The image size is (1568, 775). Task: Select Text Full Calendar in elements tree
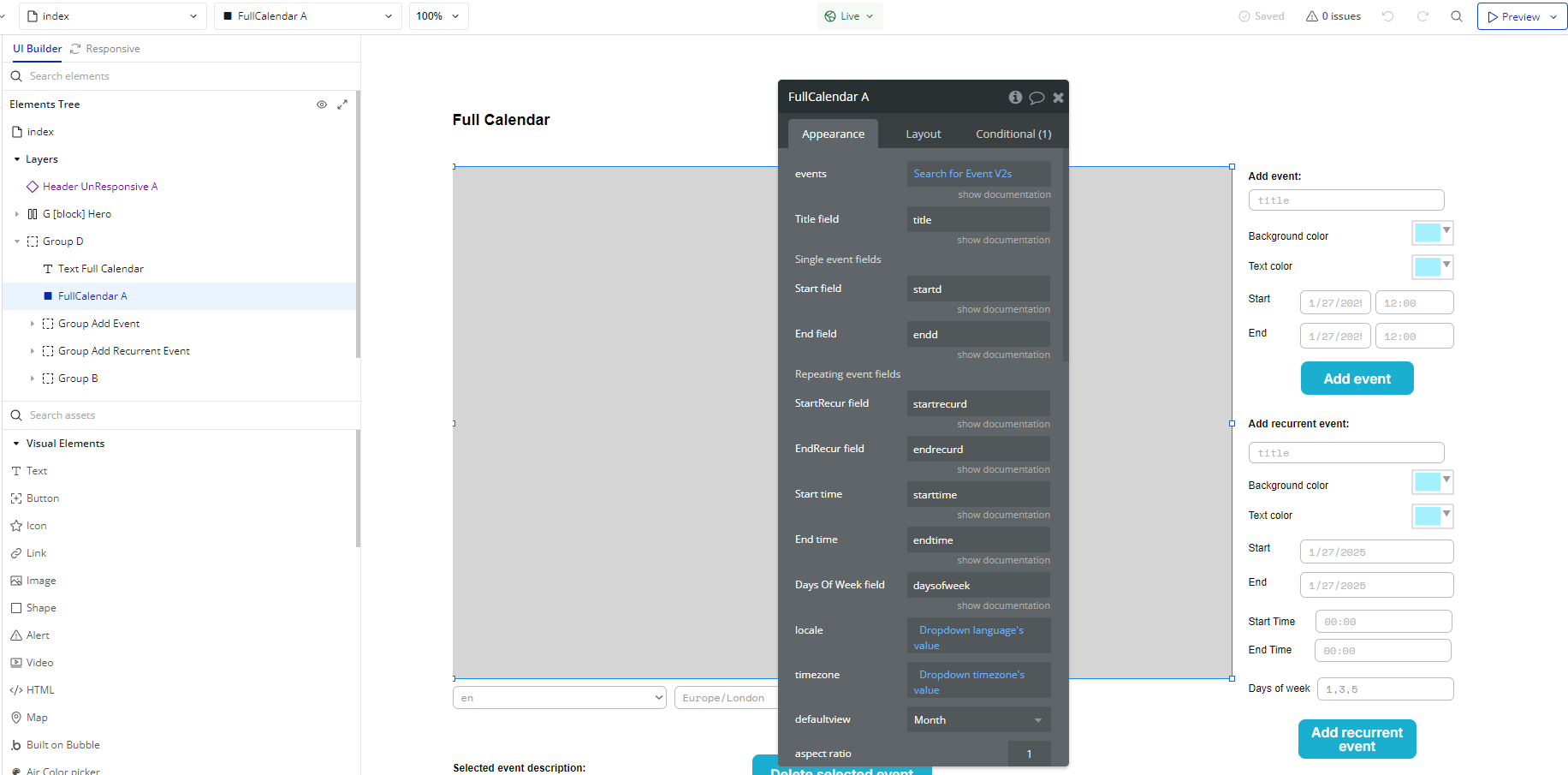click(101, 269)
